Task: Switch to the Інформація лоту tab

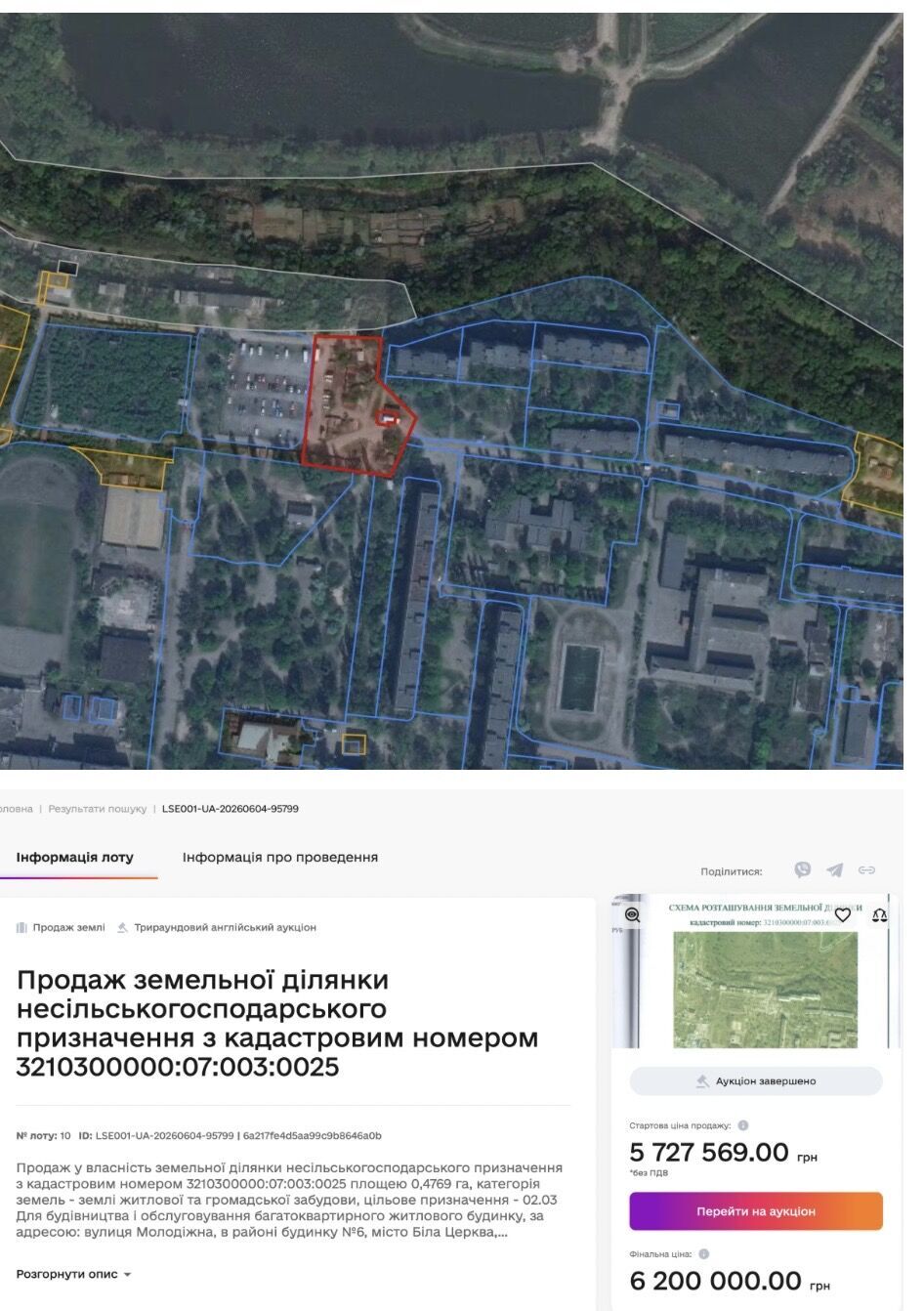Action: 75,857
